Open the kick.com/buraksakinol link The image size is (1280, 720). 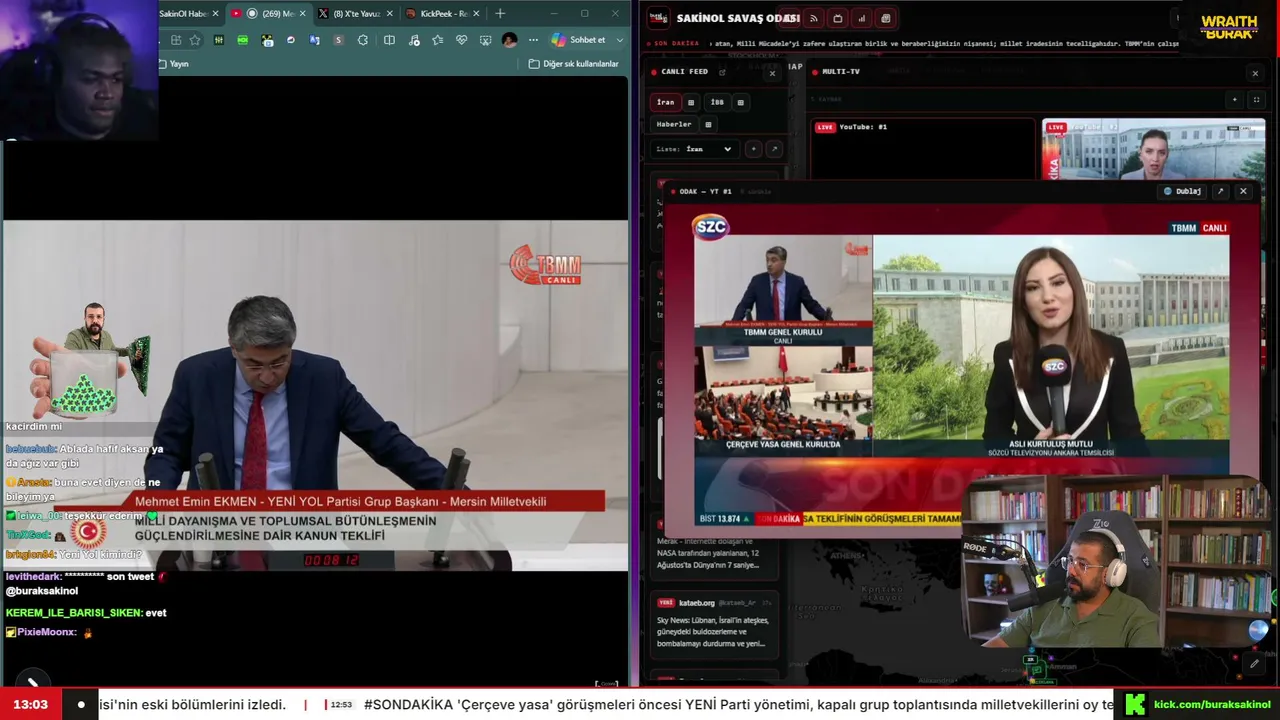point(1212,704)
